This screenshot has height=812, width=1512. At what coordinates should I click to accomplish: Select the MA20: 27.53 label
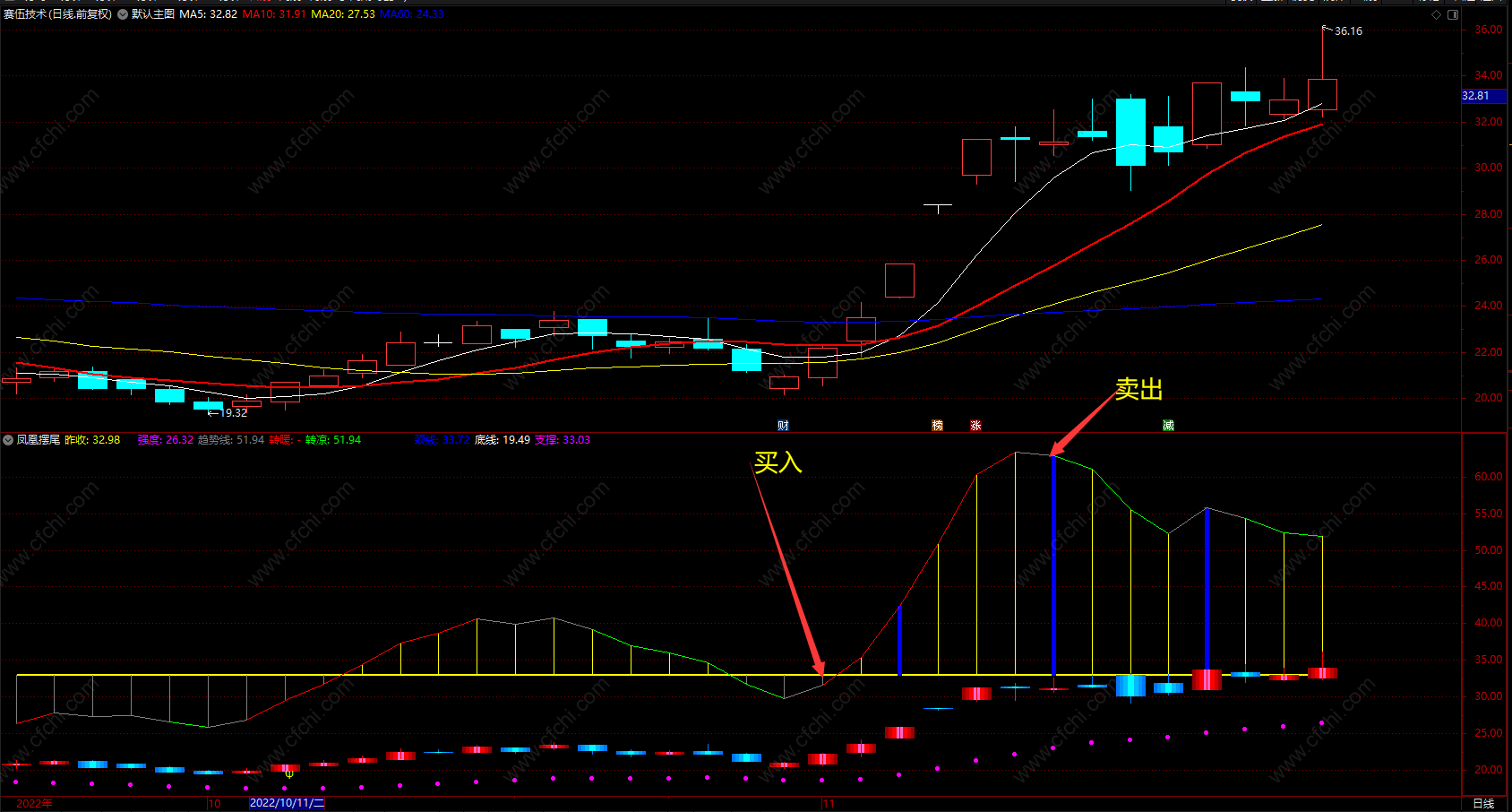343,14
